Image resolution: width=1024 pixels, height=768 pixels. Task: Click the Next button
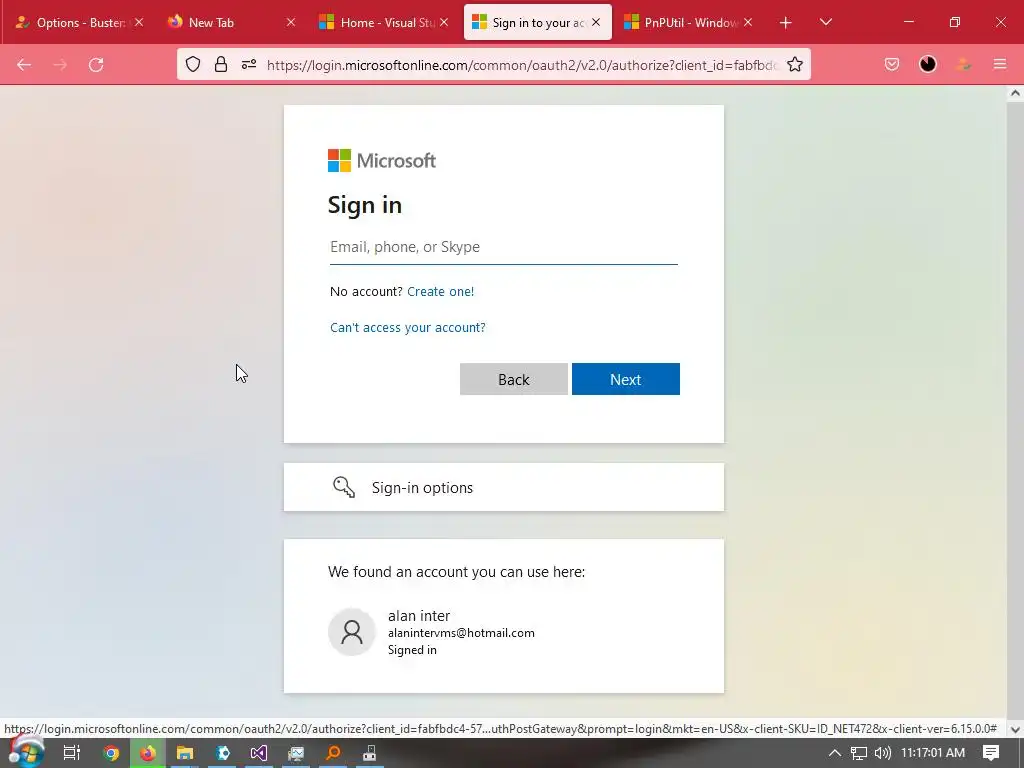click(626, 379)
